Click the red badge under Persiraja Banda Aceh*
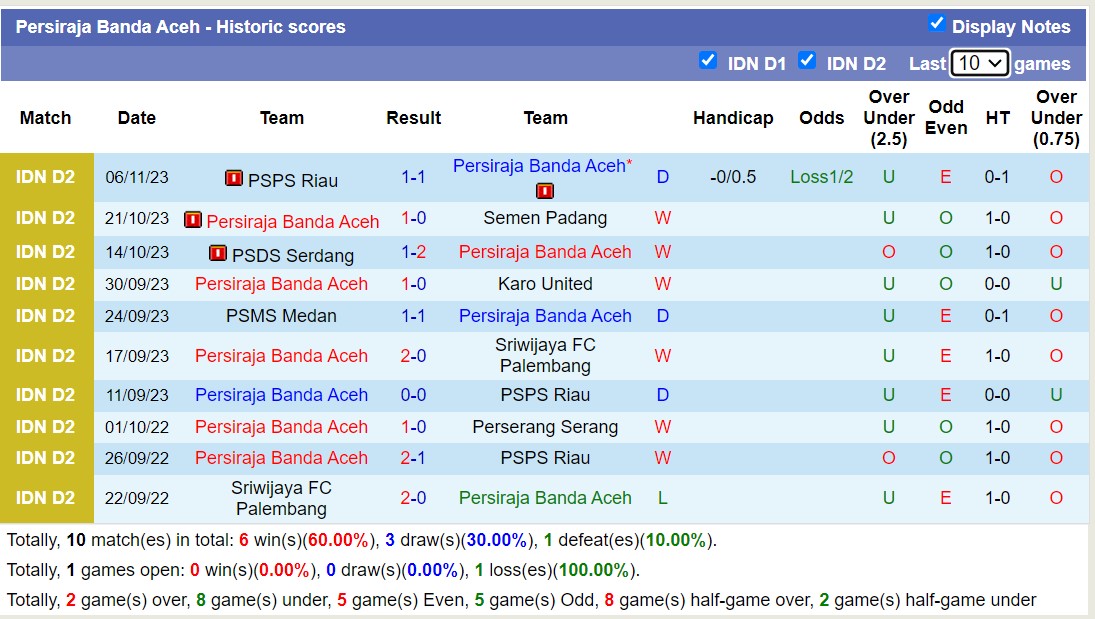This screenshot has height=619, width=1095. (x=543, y=190)
